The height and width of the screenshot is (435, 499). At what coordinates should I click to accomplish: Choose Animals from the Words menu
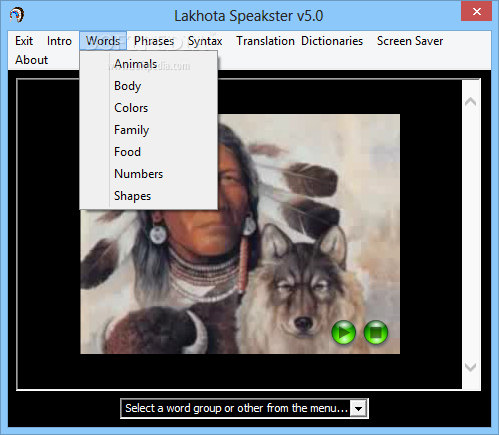[149, 64]
